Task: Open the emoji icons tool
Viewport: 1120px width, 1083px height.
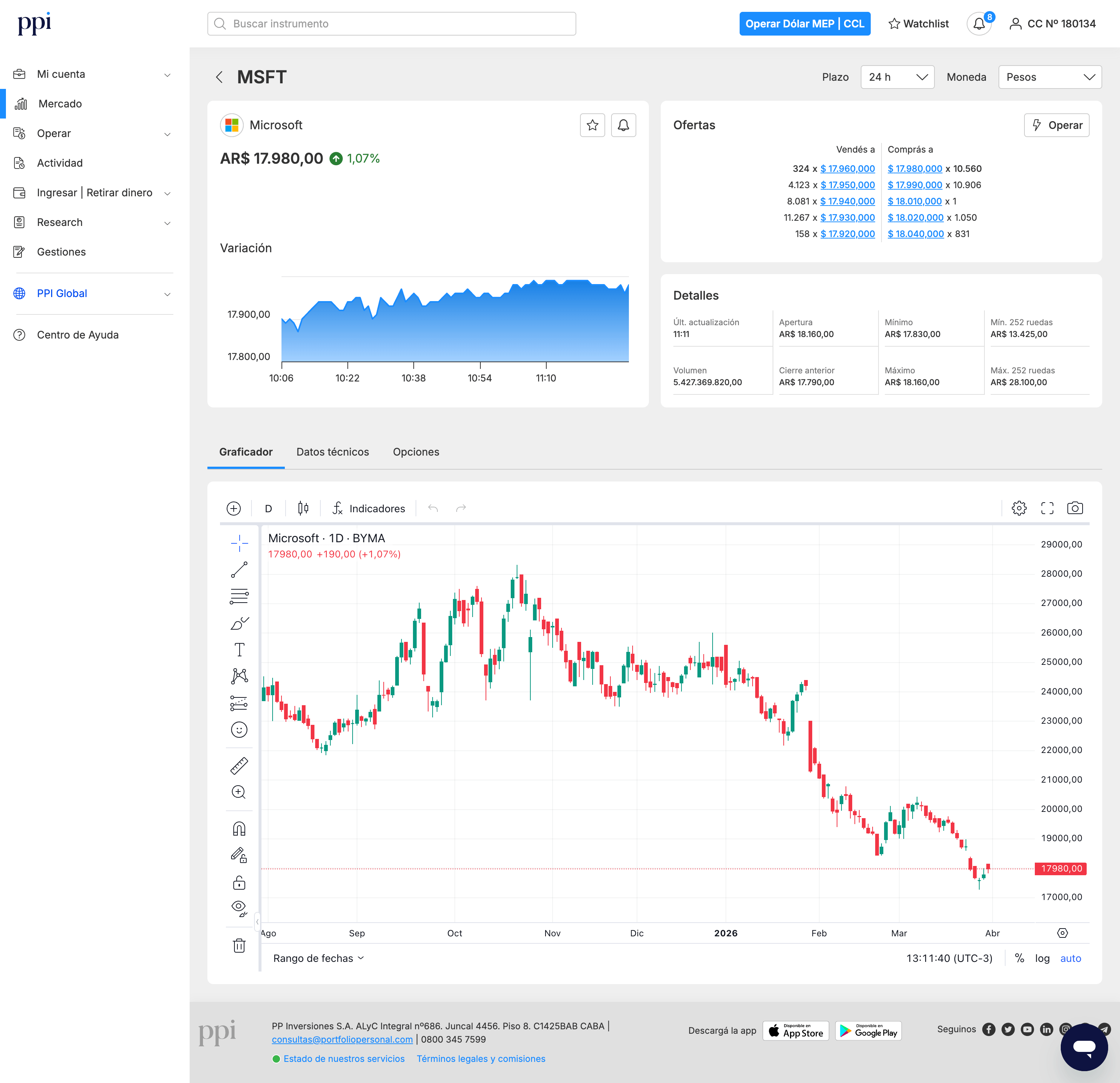Action: 239,730
